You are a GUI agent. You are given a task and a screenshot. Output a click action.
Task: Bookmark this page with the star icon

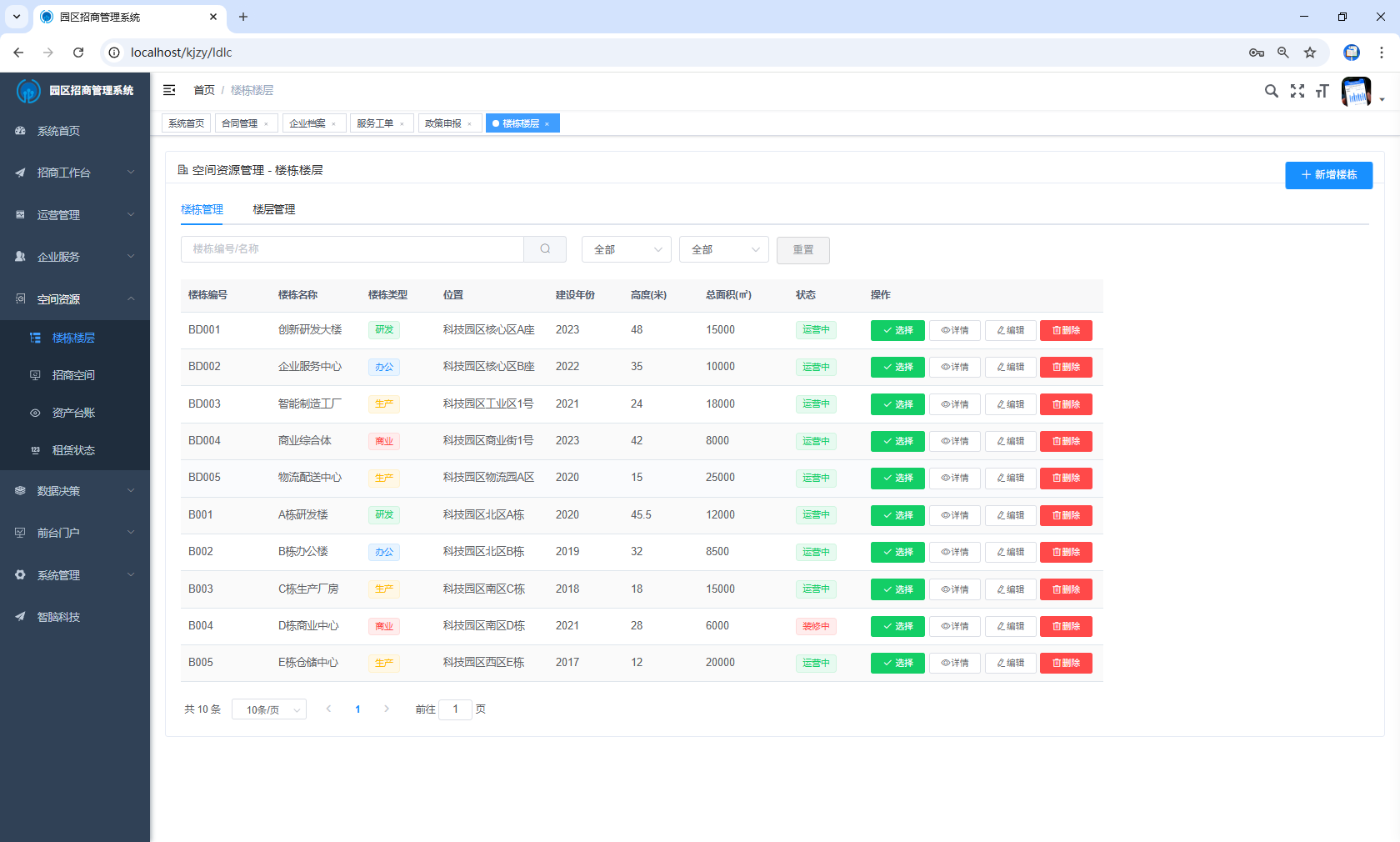[1310, 53]
